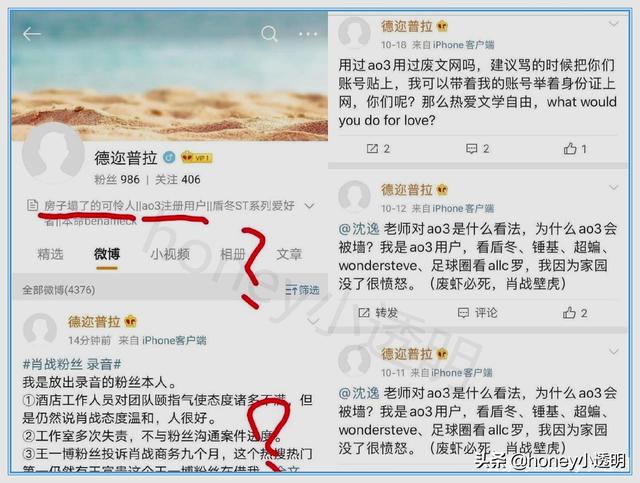Switch to the 精选 tab

tap(51, 254)
